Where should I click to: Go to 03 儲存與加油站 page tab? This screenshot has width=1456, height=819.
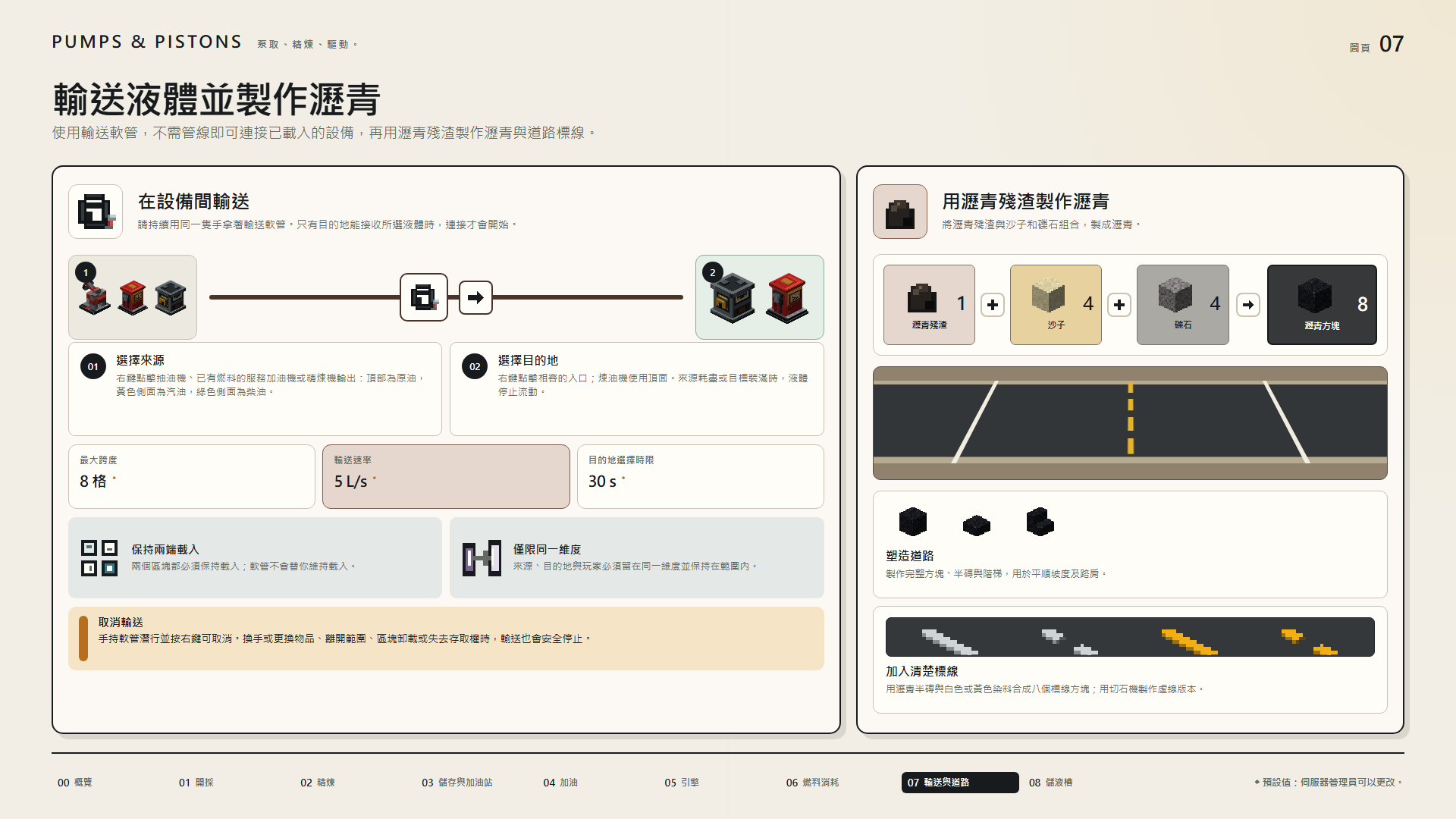coord(457,783)
